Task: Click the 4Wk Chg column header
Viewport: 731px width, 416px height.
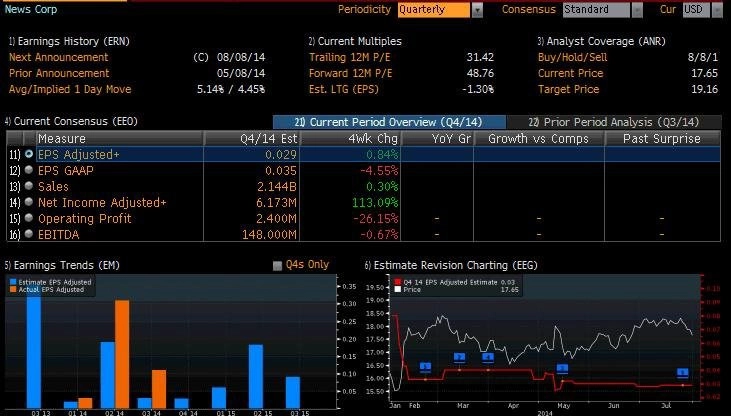Action: (351, 139)
